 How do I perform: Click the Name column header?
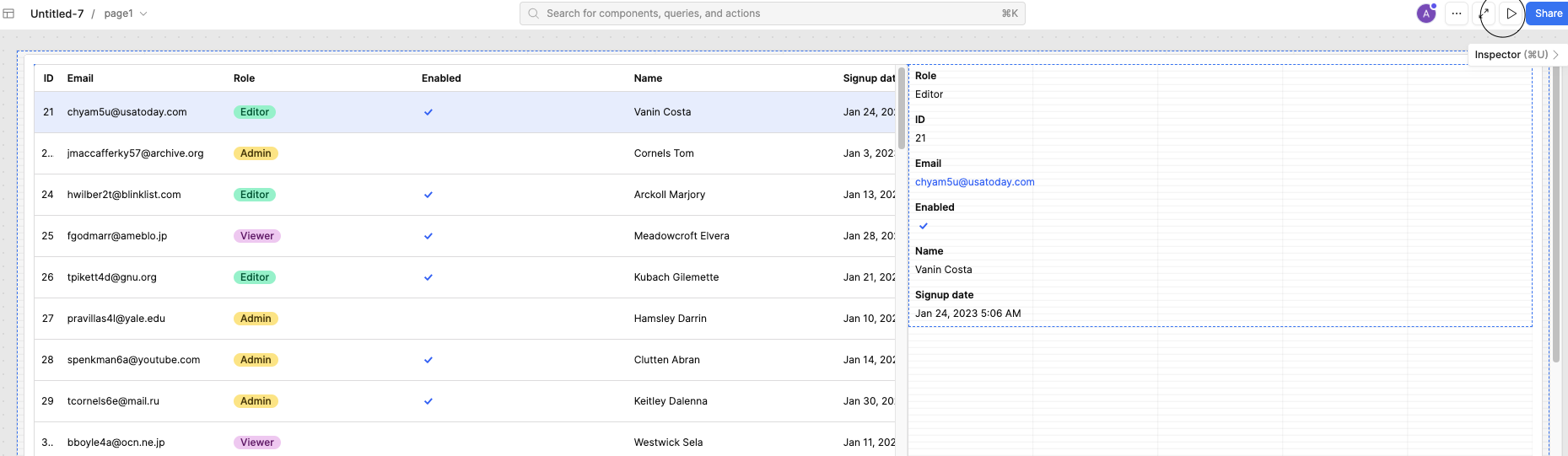click(648, 78)
